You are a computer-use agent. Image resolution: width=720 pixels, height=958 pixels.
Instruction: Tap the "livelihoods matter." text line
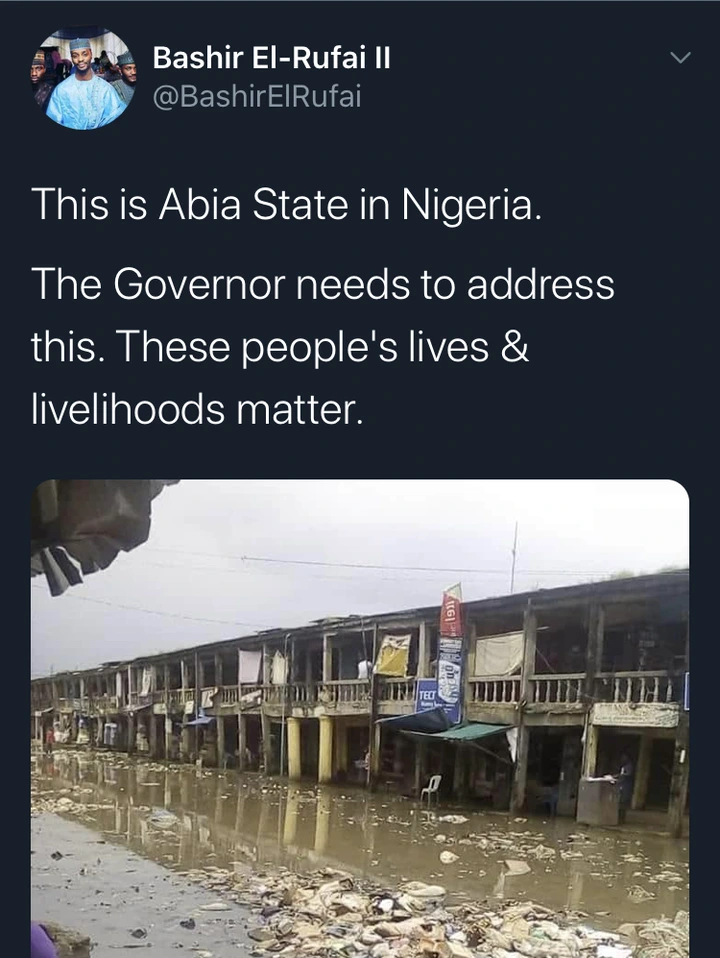coord(197,409)
